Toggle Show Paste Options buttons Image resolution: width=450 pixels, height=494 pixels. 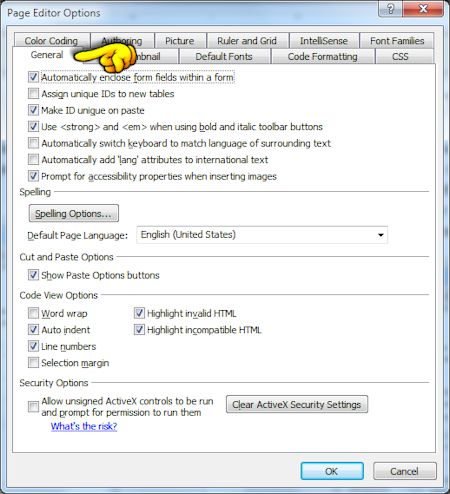coord(33,275)
